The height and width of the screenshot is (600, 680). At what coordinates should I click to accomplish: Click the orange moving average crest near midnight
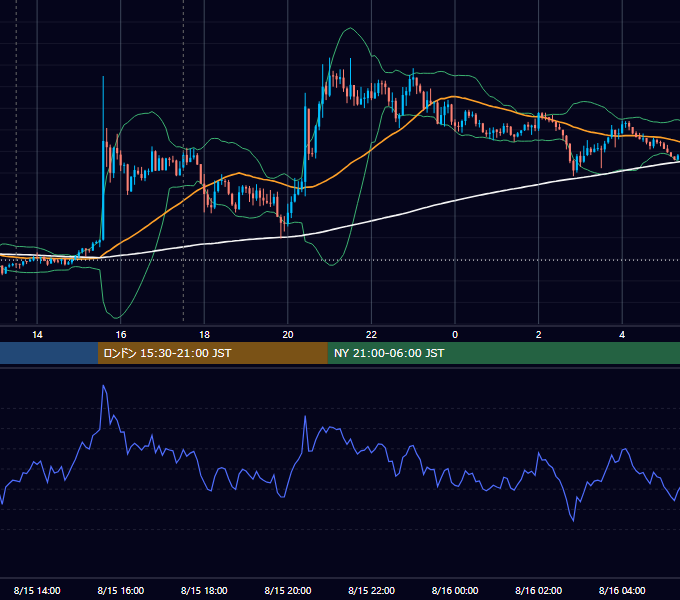(453, 96)
